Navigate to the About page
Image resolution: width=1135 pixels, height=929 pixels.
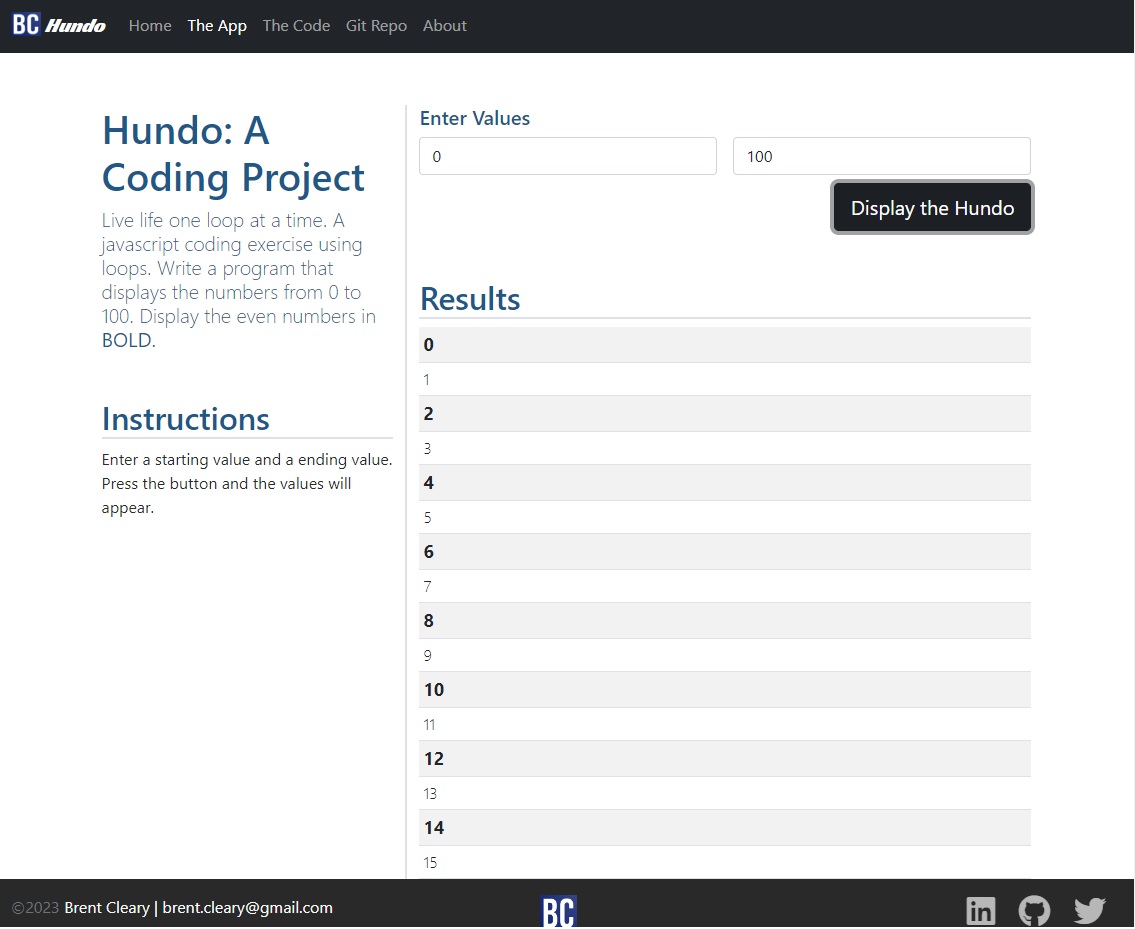(x=445, y=26)
